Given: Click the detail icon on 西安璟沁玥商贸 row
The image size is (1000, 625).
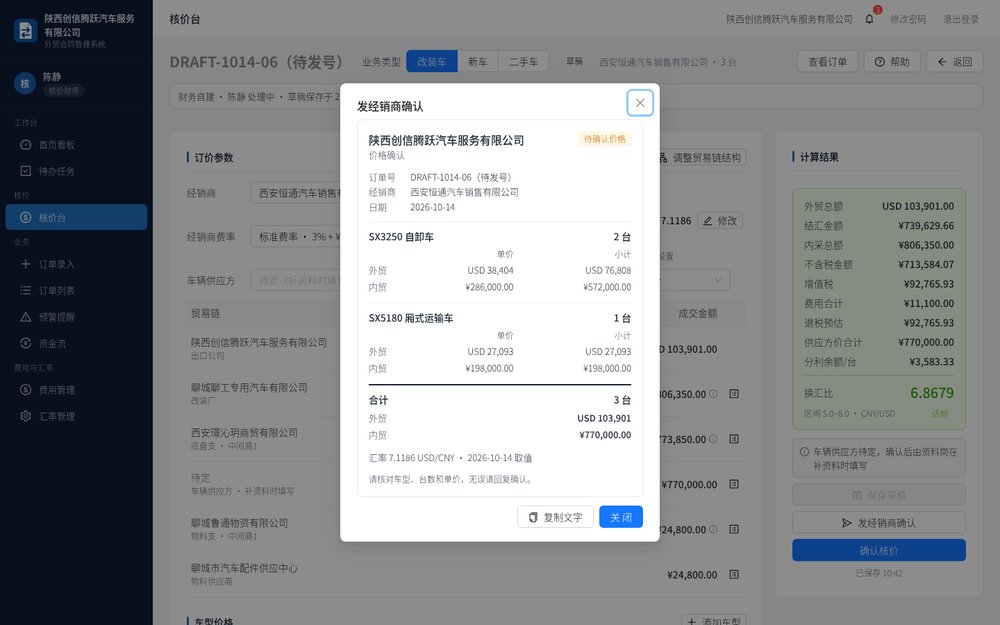Looking at the screenshot, I should coord(734,439).
